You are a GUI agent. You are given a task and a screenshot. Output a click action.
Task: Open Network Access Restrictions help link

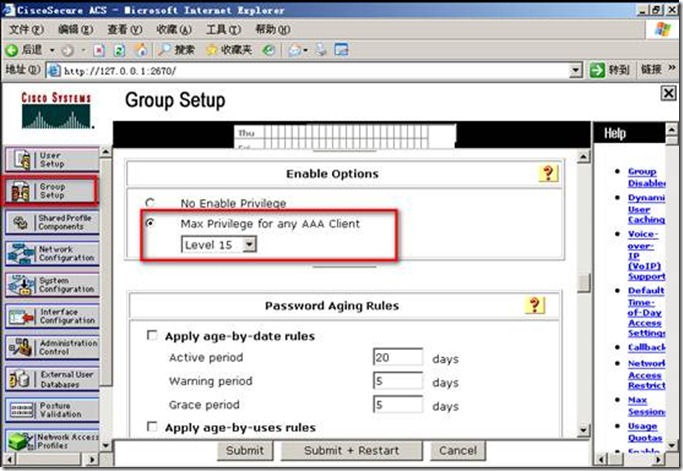[646, 375]
